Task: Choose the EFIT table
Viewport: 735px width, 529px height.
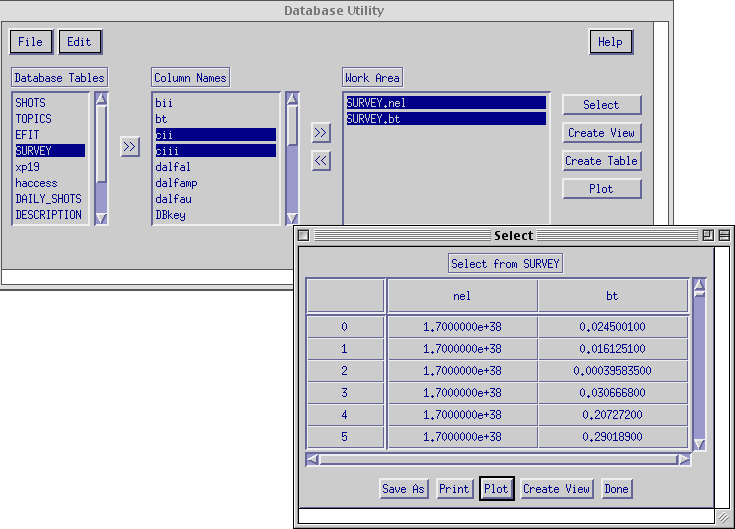Action: coord(27,135)
